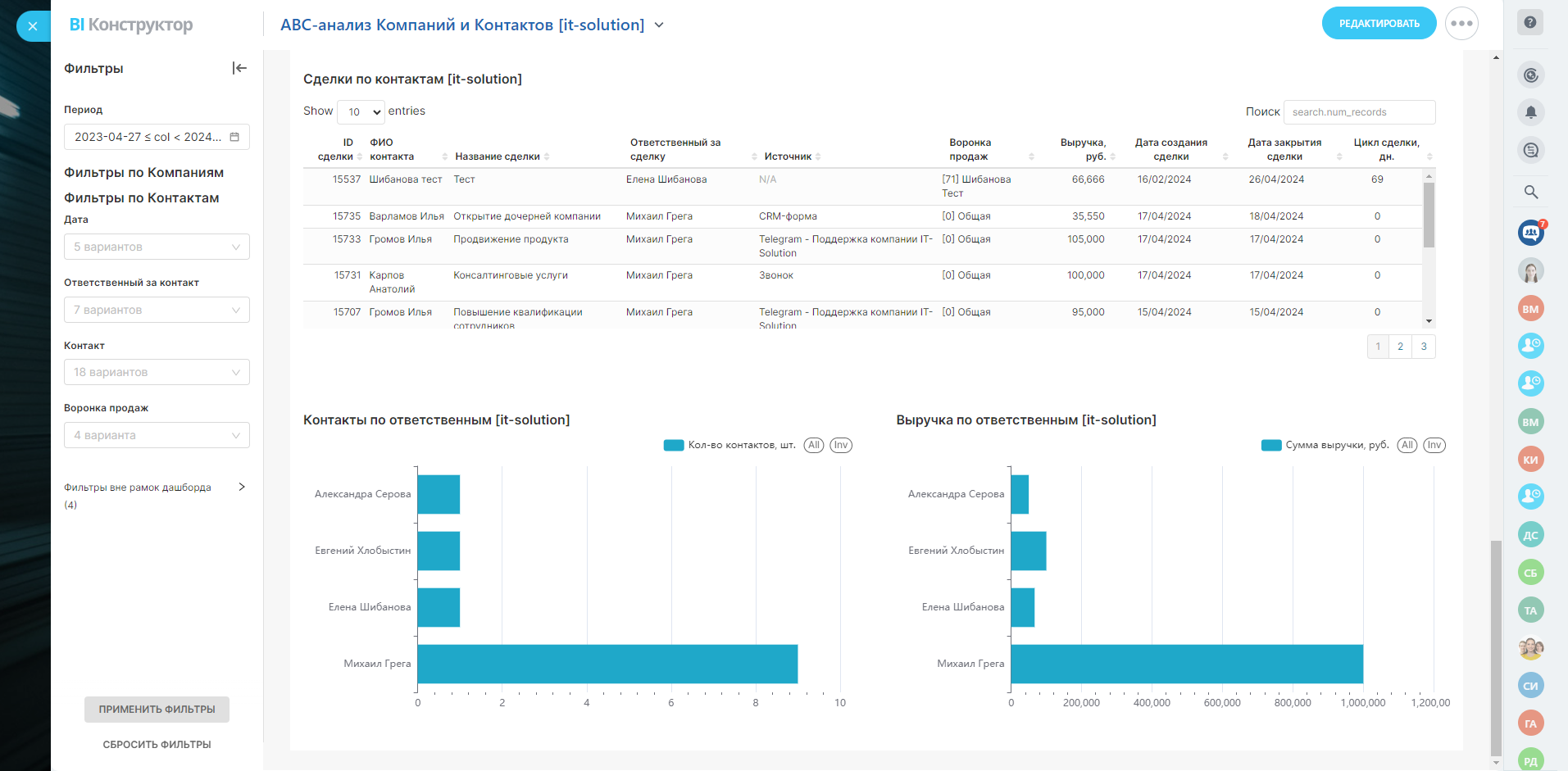1568x771 pixels.
Task: Click the Поиск table search field
Action: click(x=1359, y=112)
